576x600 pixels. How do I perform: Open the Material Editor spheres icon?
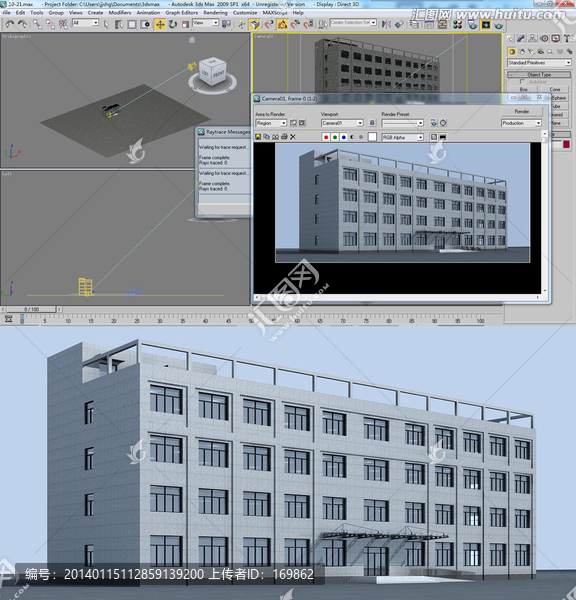point(457,25)
